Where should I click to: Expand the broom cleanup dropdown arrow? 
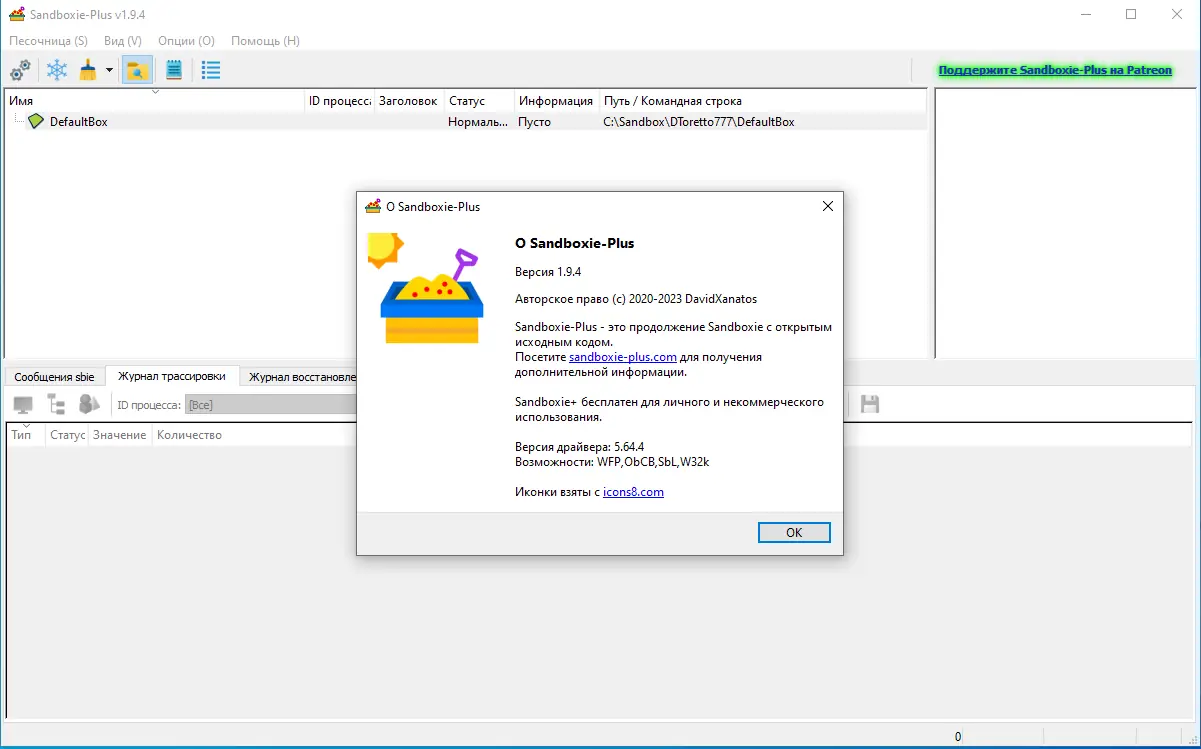pos(109,71)
